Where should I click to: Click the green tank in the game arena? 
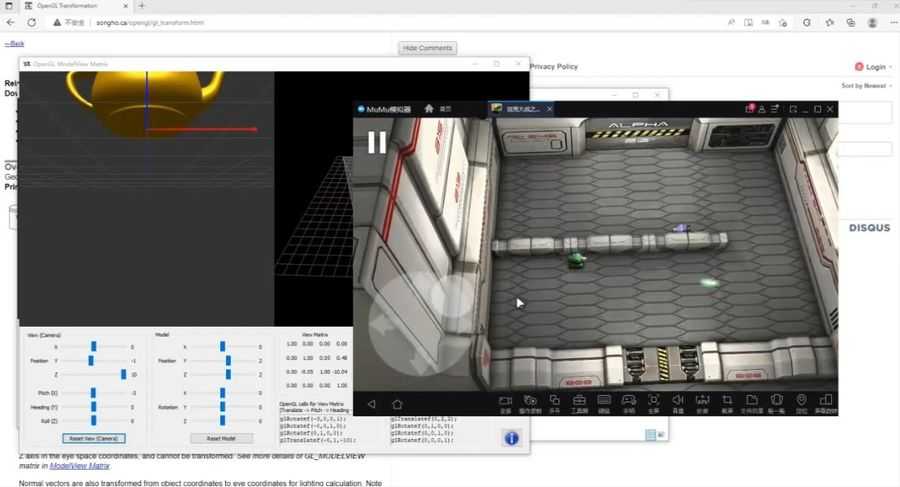(576, 261)
